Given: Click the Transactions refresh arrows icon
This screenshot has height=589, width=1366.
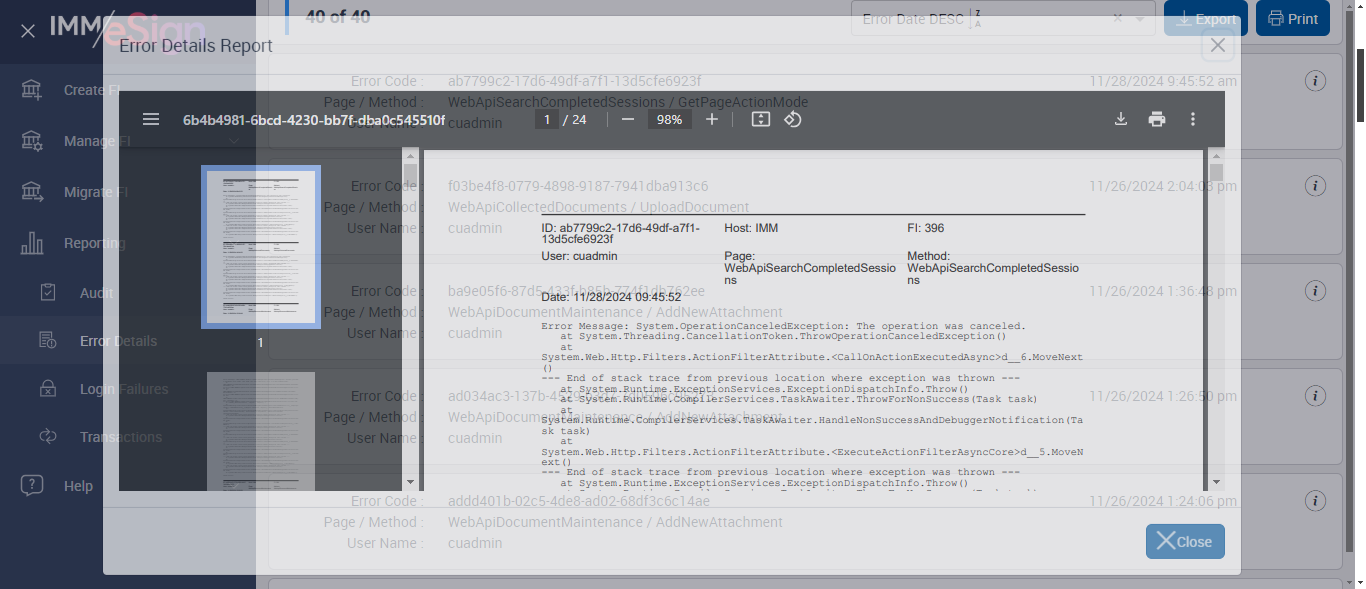Looking at the screenshot, I should coord(48,437).
